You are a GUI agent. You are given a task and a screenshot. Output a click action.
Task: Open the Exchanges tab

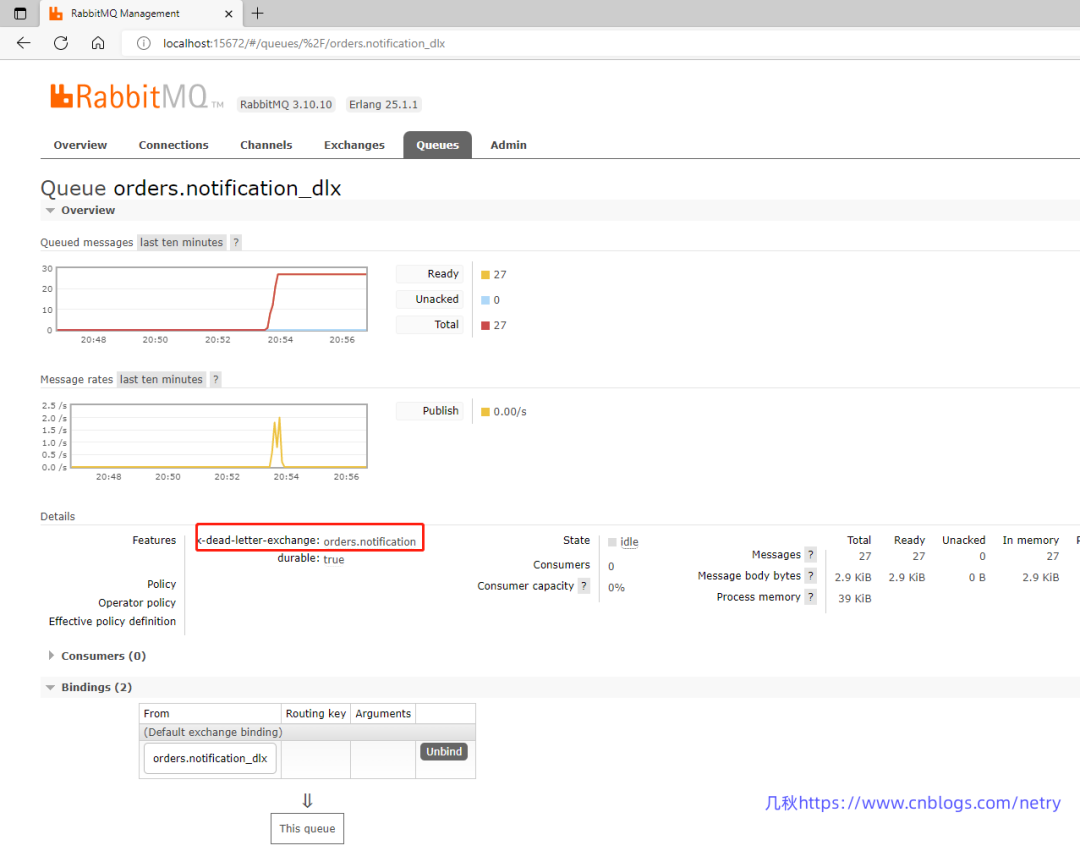(x=354, y=145)
